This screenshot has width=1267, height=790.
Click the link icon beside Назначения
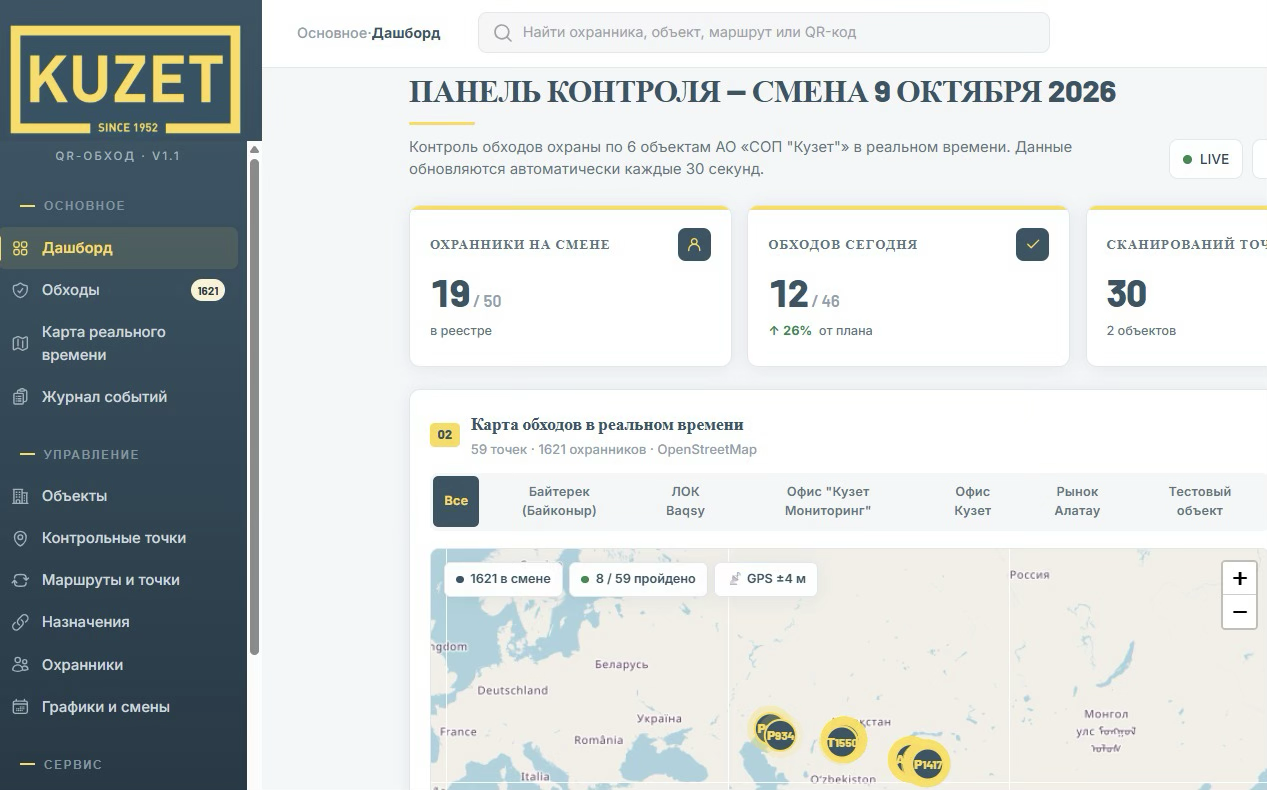click(20, 622)
